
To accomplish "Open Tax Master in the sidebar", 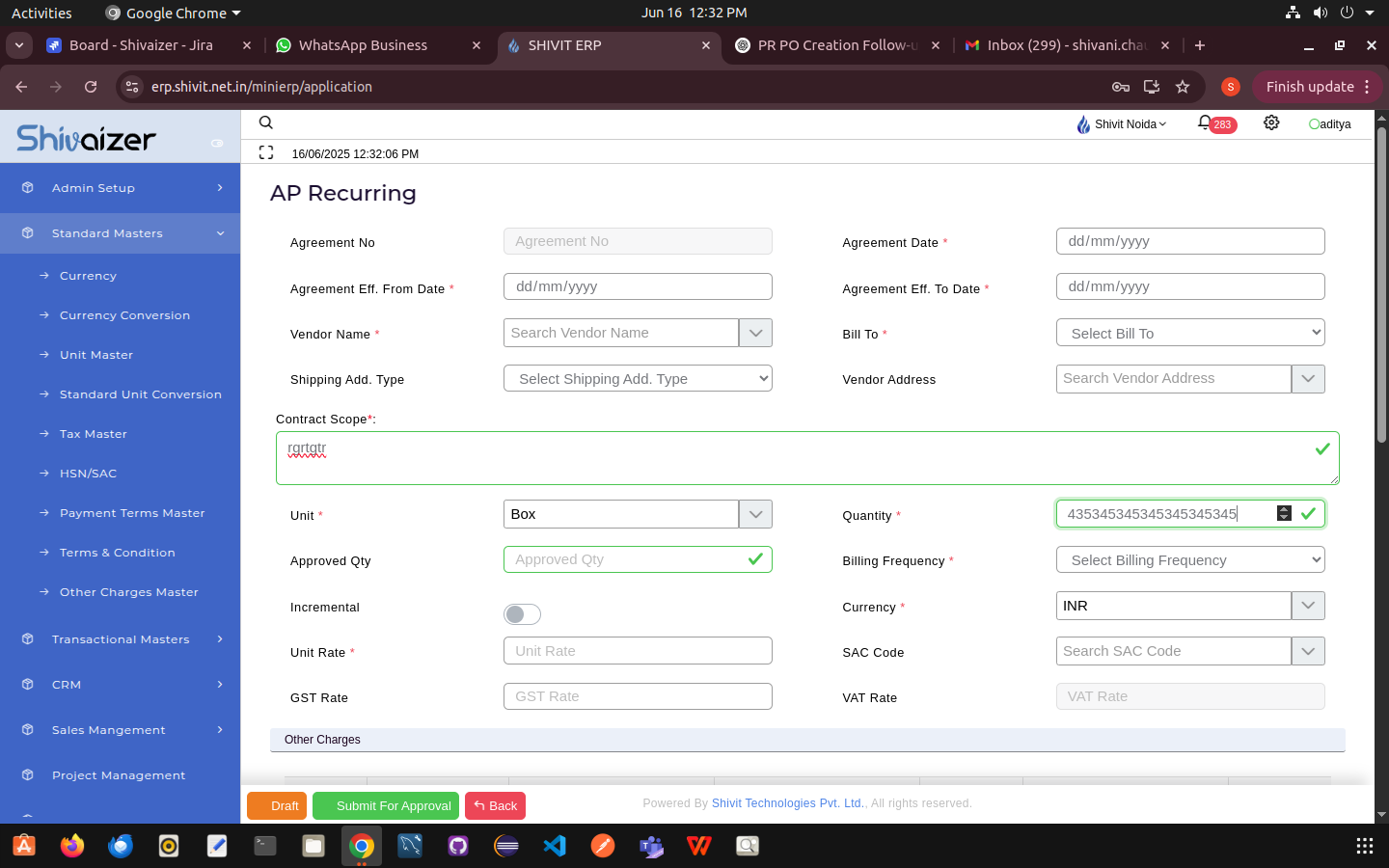I will (x=94, y=434).
